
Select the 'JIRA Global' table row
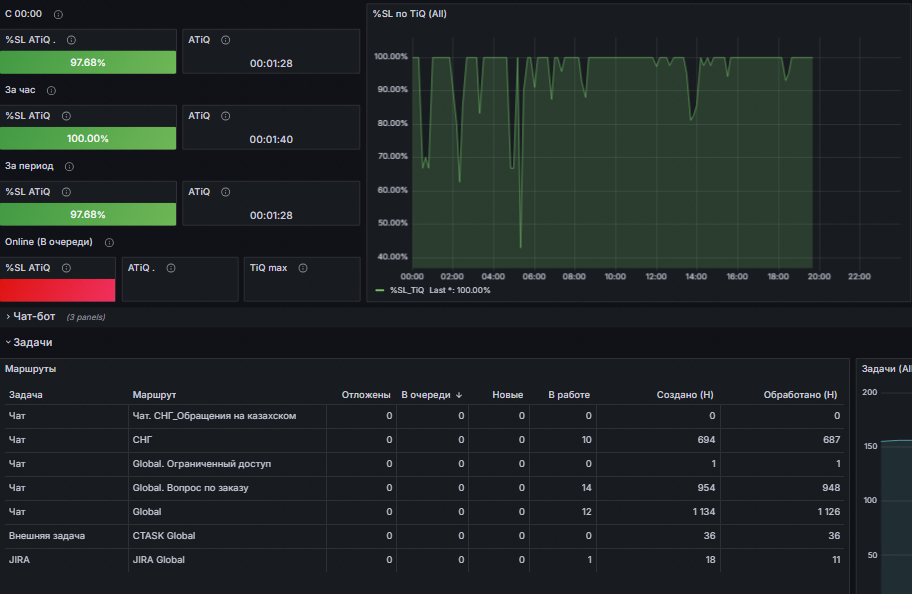coord(425,560)
